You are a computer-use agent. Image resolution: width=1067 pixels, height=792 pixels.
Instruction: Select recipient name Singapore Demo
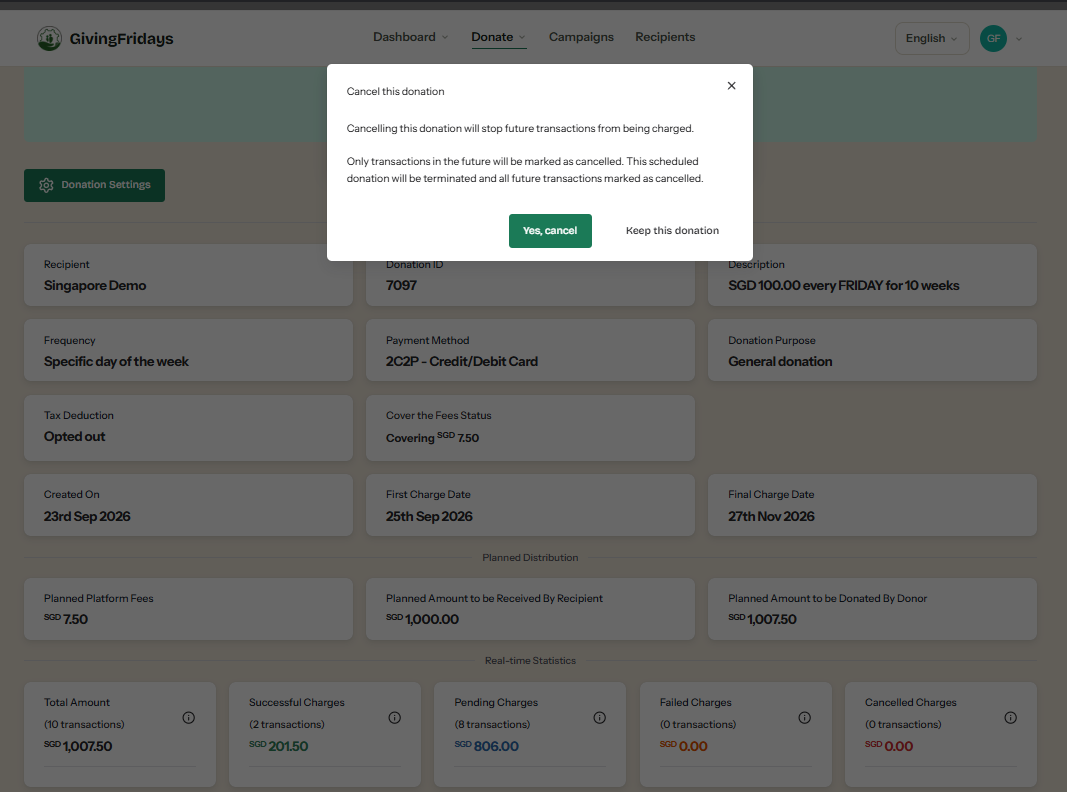[x=95, y=286]
